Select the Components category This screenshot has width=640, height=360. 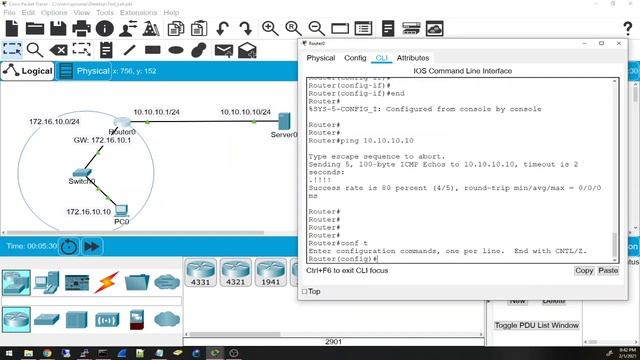(77, 283)
